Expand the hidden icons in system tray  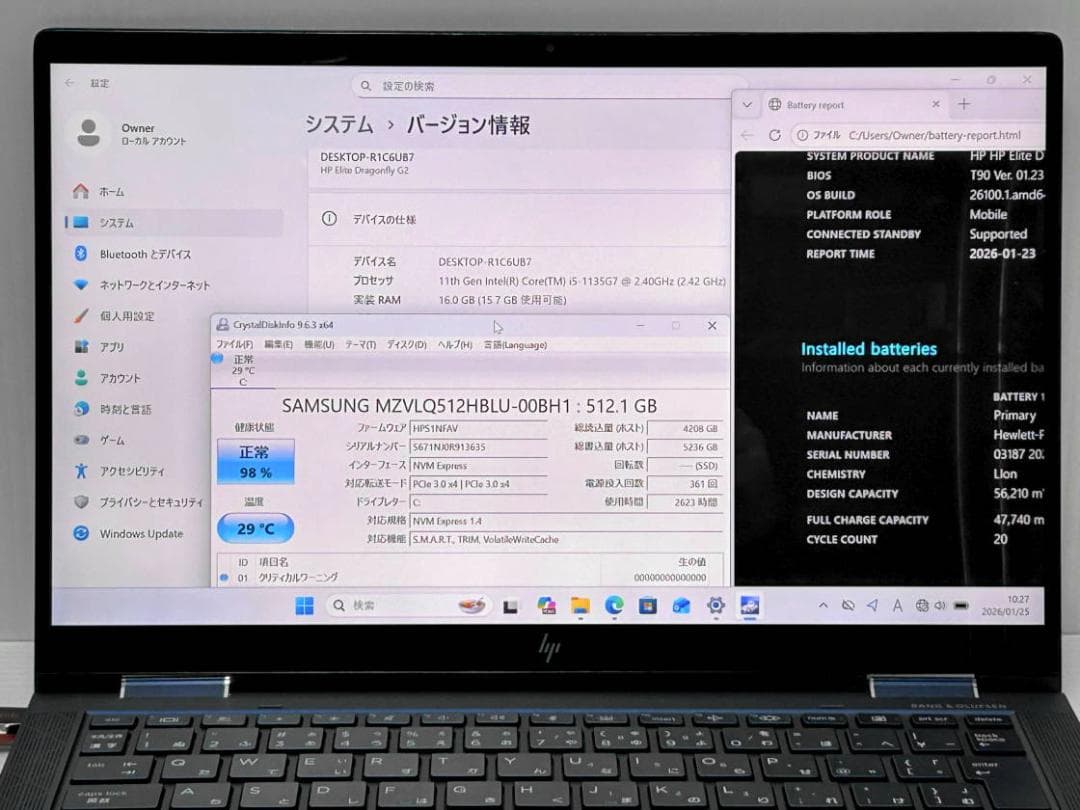click(823, 606)
